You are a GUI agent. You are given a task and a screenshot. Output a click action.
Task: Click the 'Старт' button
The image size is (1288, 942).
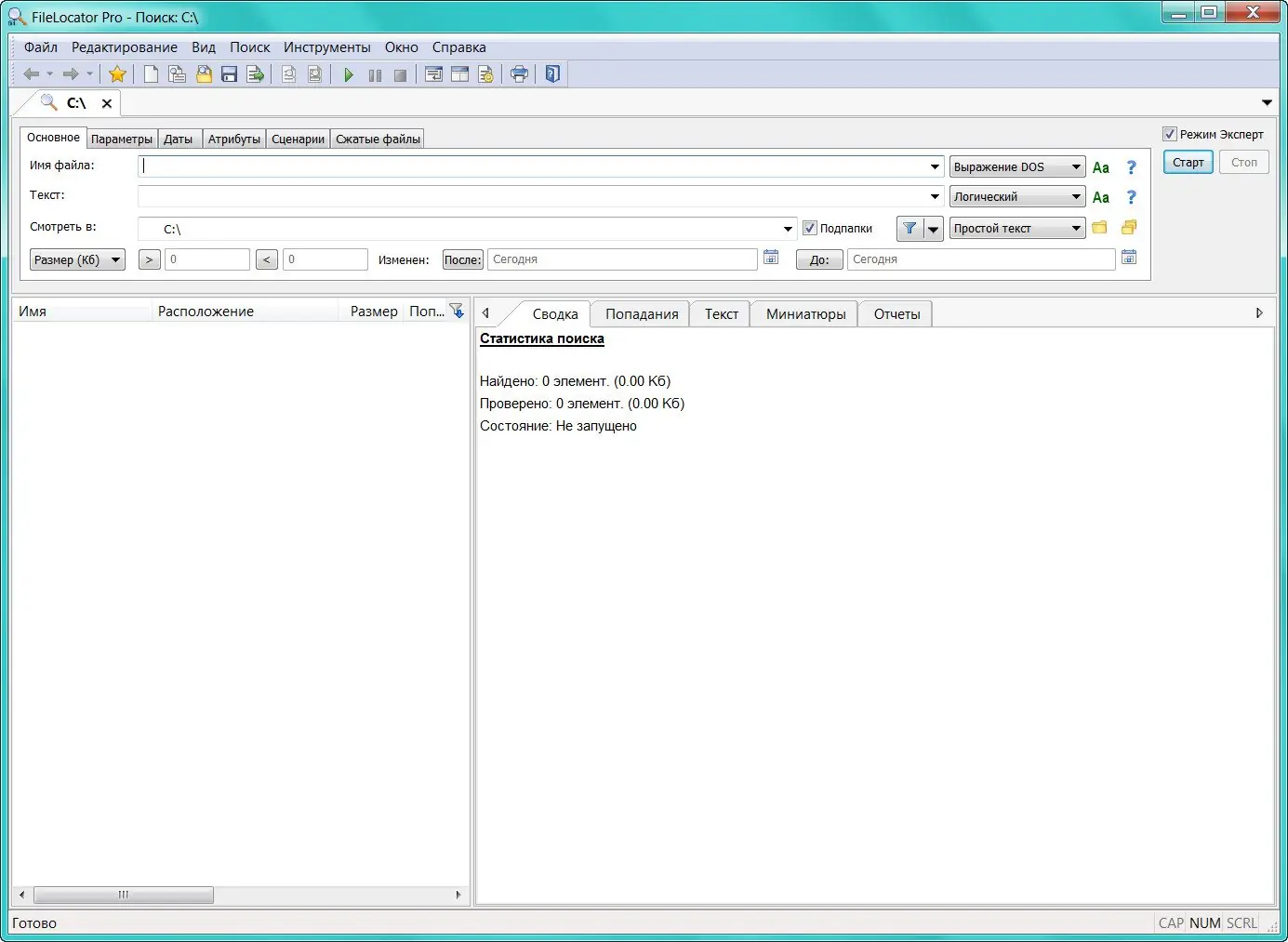tap(1188, 163)
